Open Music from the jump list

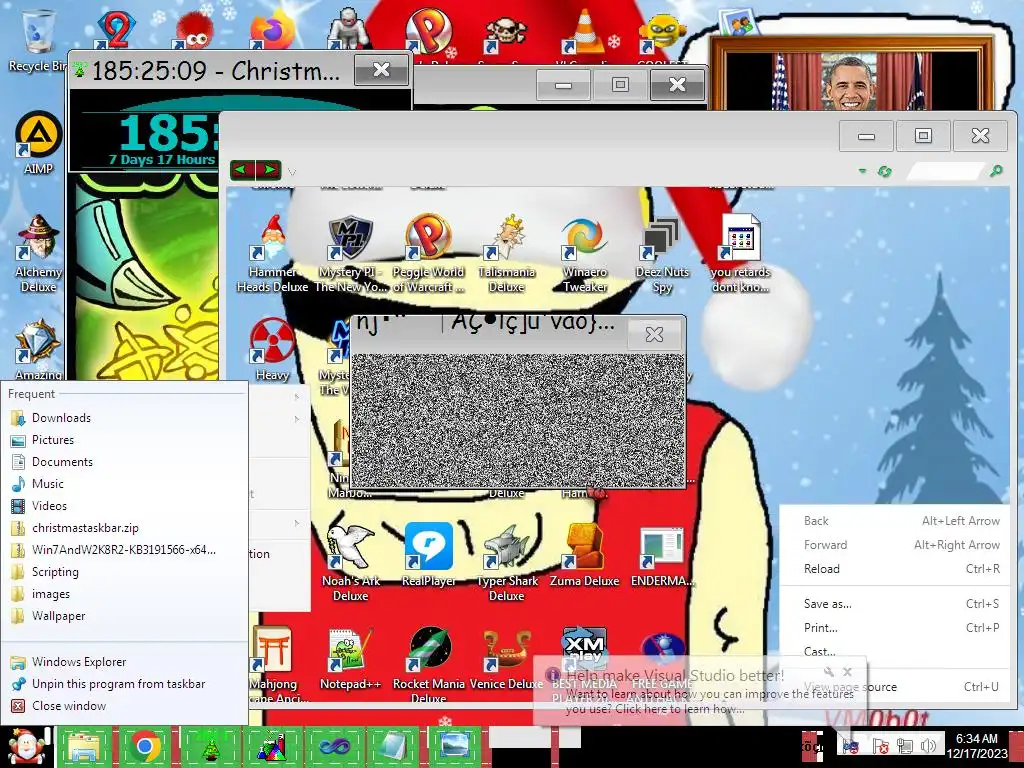click(x=124, y=484)
